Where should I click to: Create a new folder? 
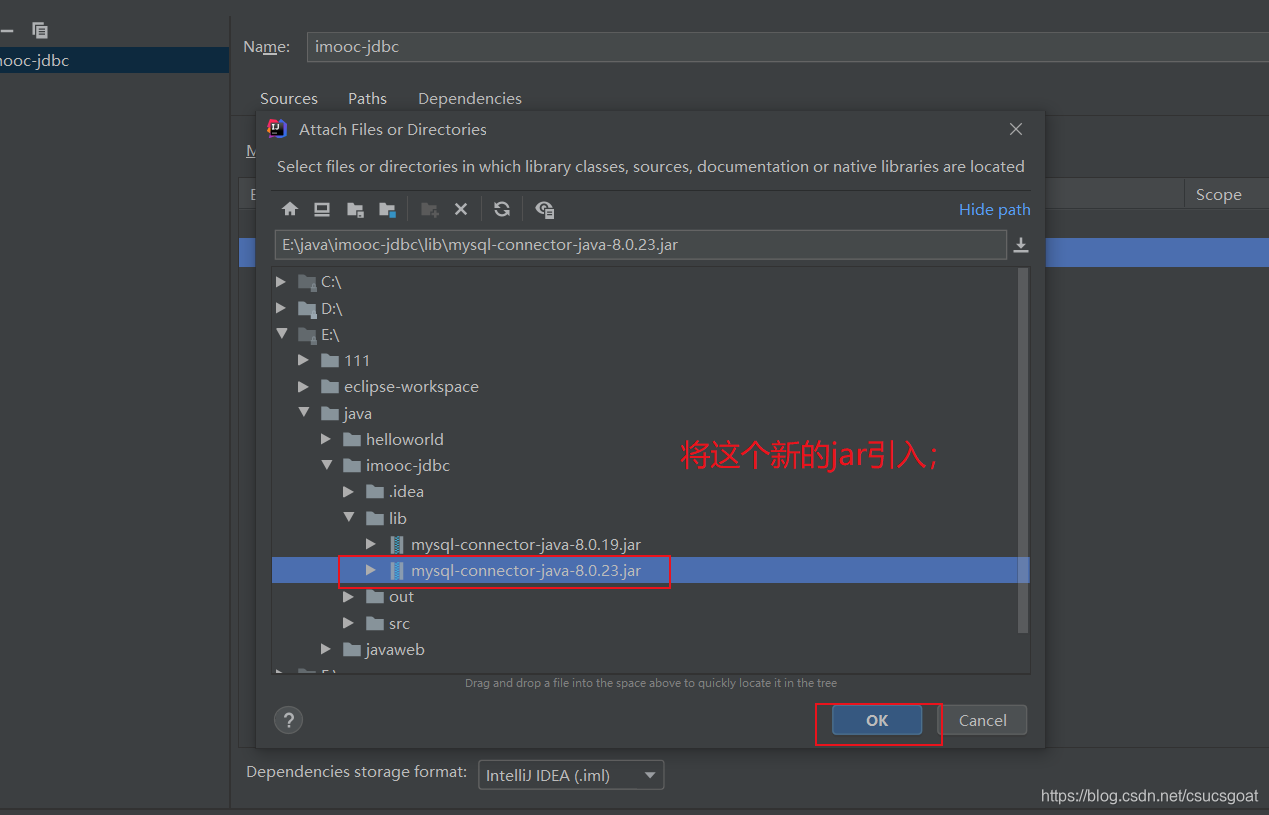coord(429,209)
